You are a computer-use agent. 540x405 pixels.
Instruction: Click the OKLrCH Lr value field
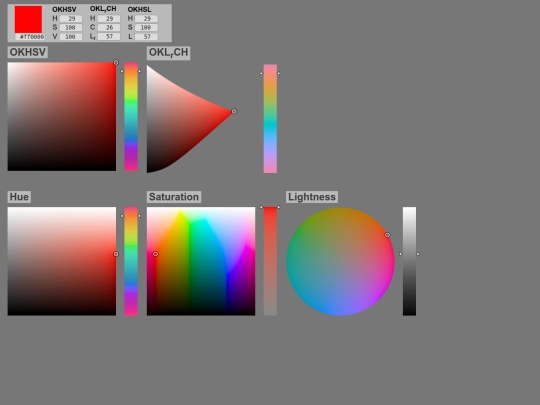(109, 37)
